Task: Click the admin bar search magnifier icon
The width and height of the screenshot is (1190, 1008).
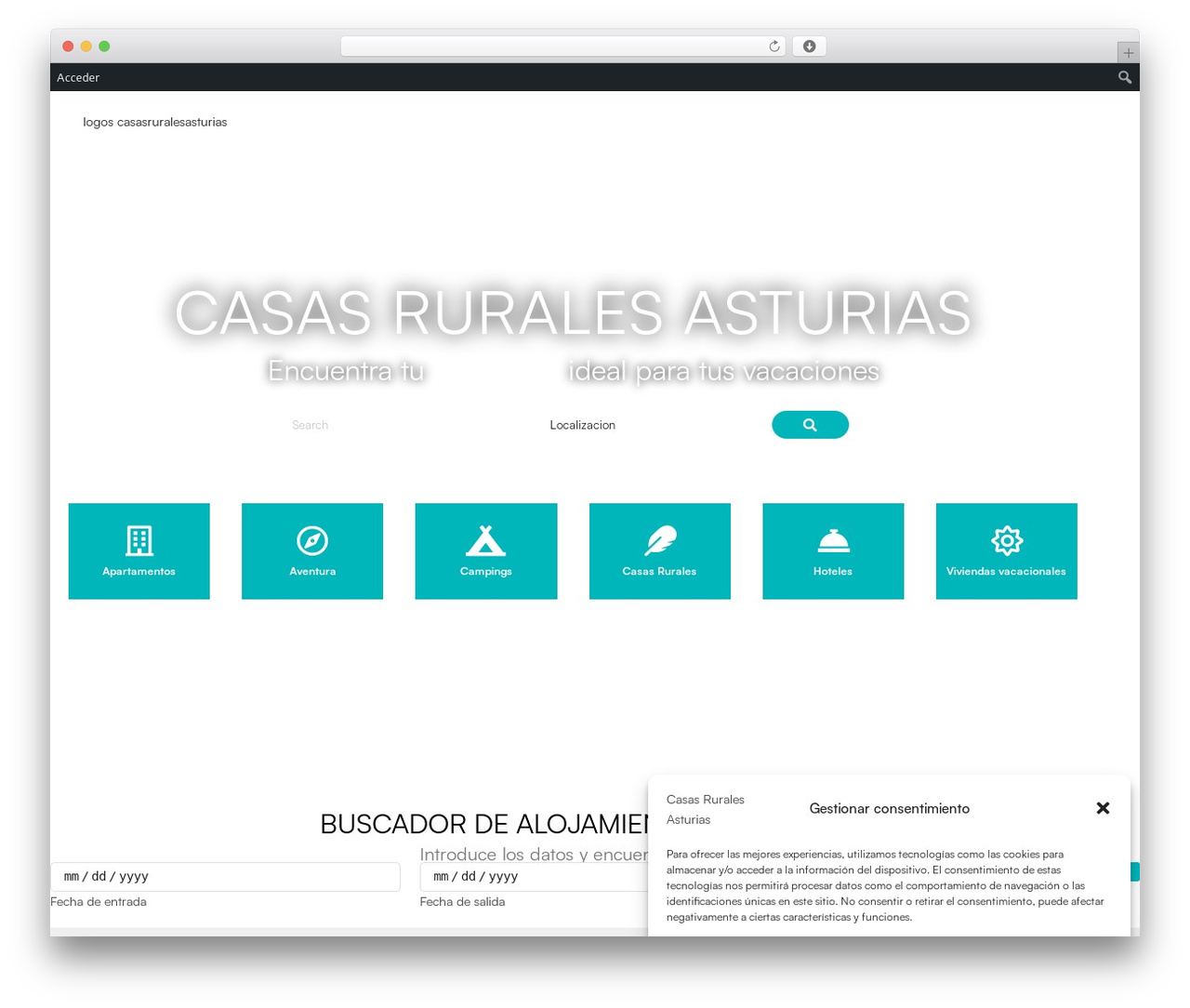Action: [1125, 77]
